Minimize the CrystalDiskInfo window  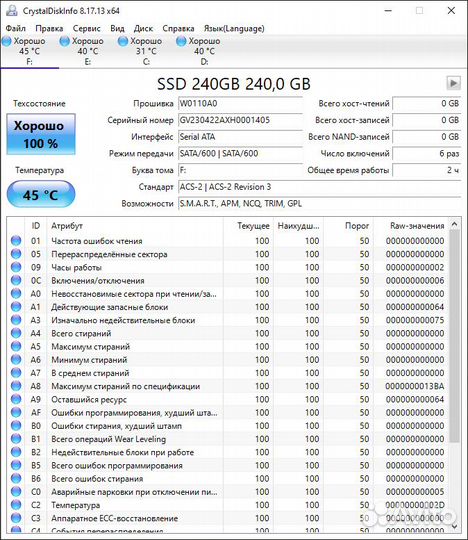click(388, 11)
